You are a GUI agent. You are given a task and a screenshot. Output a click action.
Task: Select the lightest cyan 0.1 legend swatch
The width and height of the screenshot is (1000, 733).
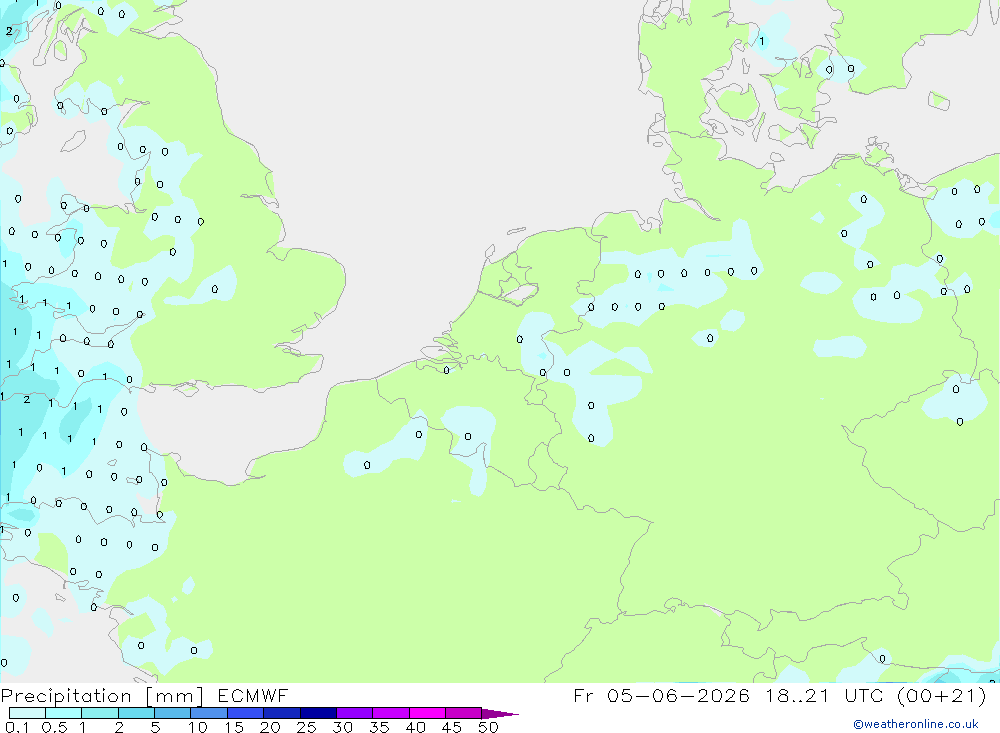click(x=27, y=713)
